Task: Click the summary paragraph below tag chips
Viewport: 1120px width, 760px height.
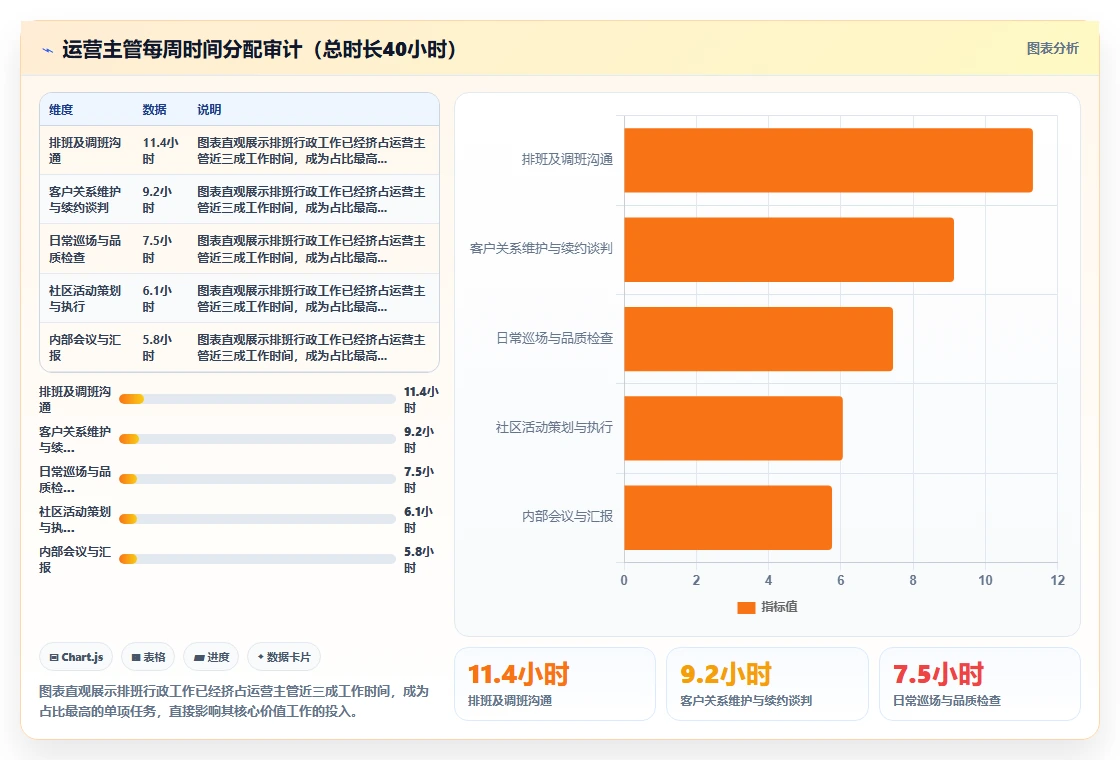Action: (234, 701)
